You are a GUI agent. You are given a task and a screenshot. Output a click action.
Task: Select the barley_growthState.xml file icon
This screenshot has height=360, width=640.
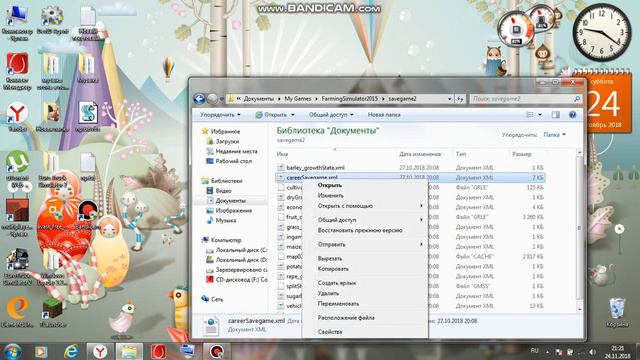[280, 167]
